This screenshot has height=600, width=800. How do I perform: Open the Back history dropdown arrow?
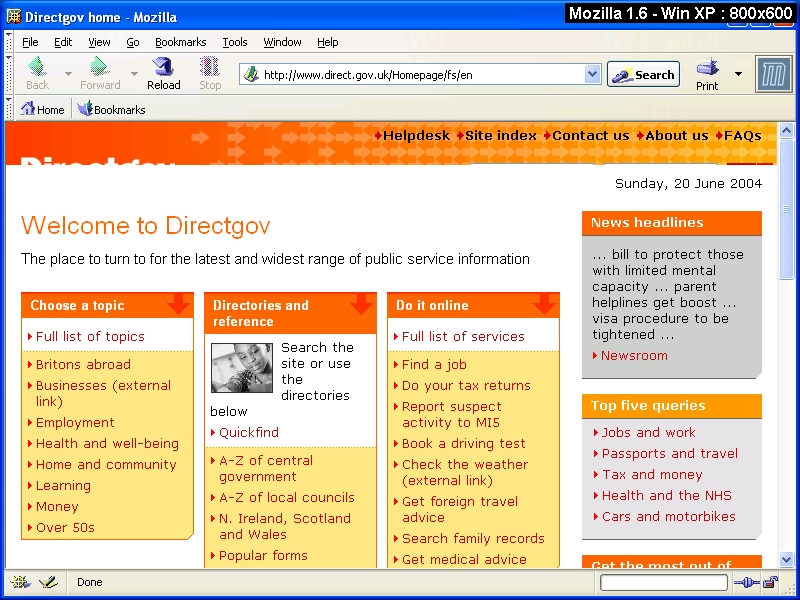[68, 74]
